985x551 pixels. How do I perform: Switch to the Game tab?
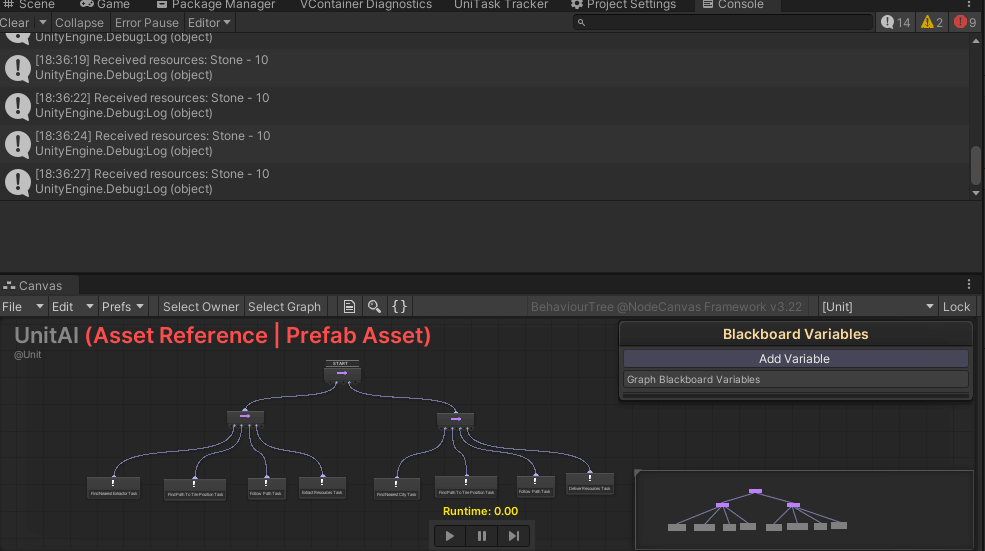pos(105,5)
